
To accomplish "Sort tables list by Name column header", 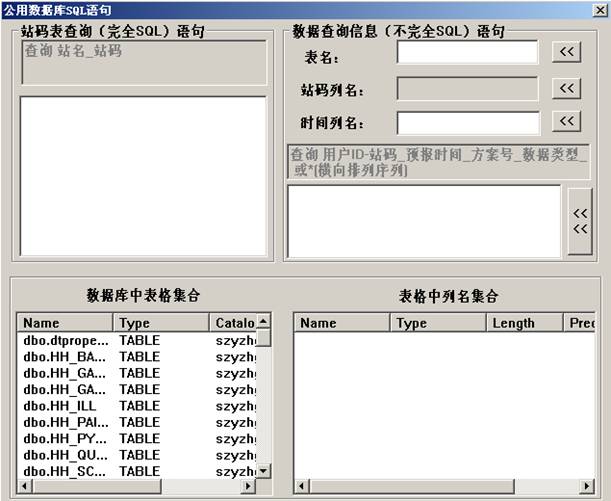I will [x=64, y=323].
